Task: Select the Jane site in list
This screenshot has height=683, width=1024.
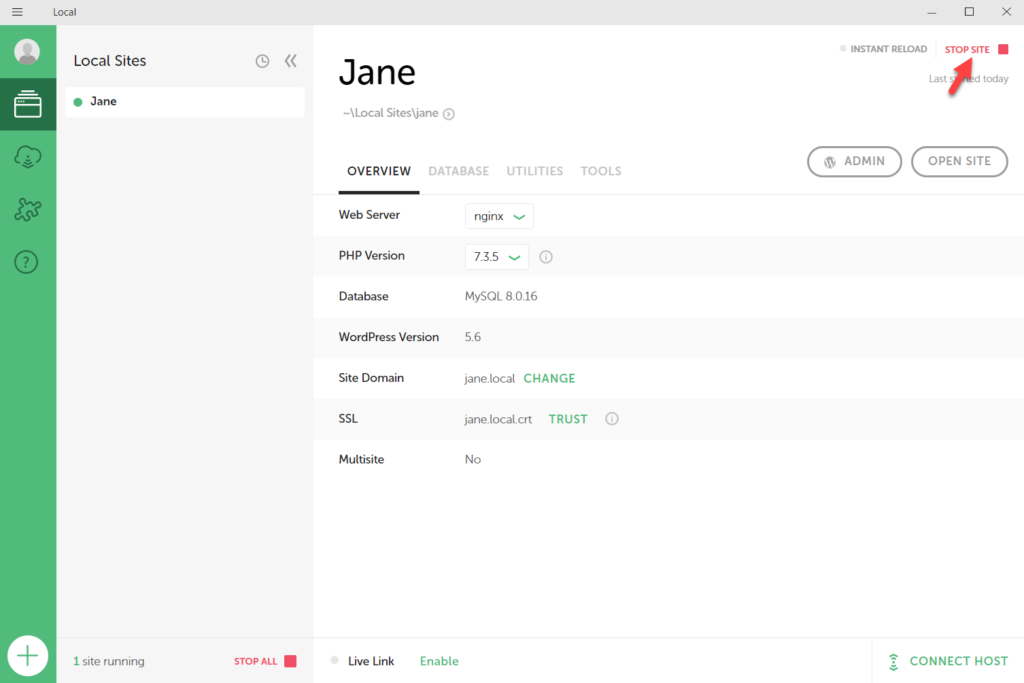Action: [x=185, y=102]
